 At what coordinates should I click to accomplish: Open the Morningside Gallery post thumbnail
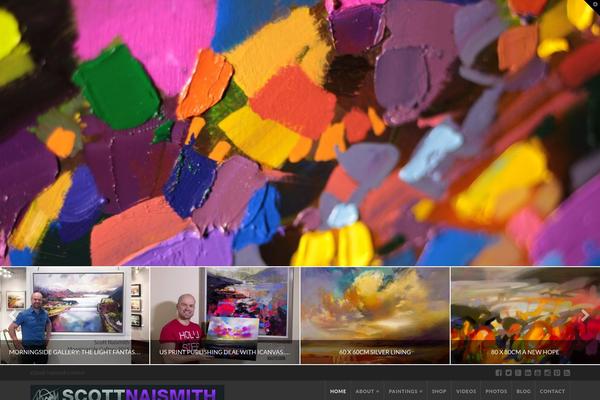[75, 315]
